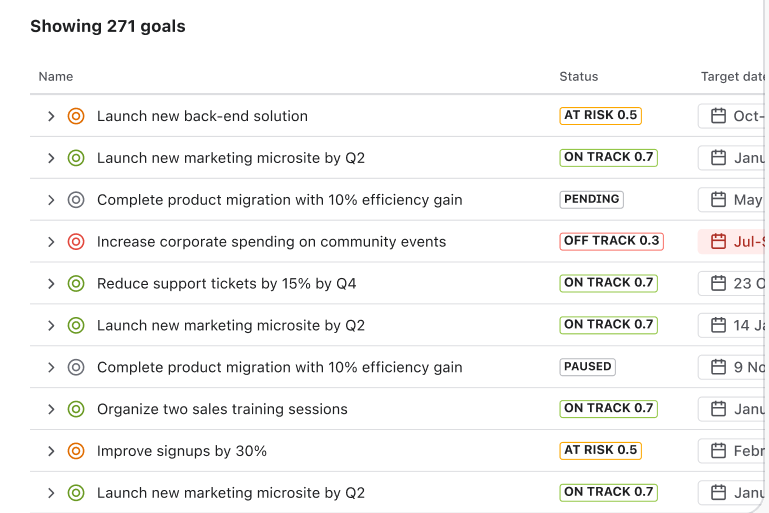This screenshot has height=513, width=769.
Task: Click red goal icon for Increase corporate spending
Action: coord(76,242)
